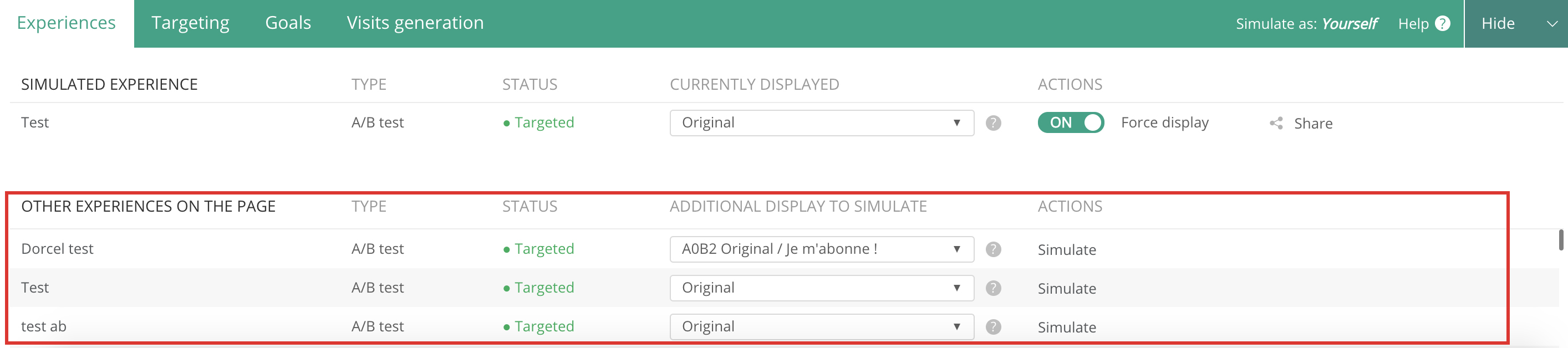Click the Help question mark icon
The height and width of the screenshot is (348, 1568).
pos(1442,24)
